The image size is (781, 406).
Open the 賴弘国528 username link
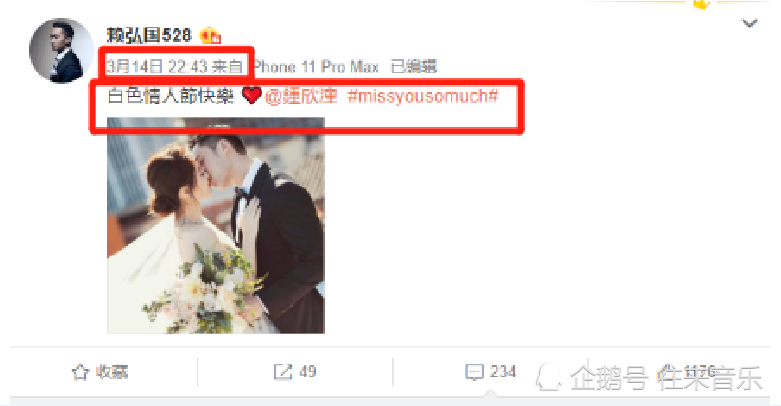149,35
